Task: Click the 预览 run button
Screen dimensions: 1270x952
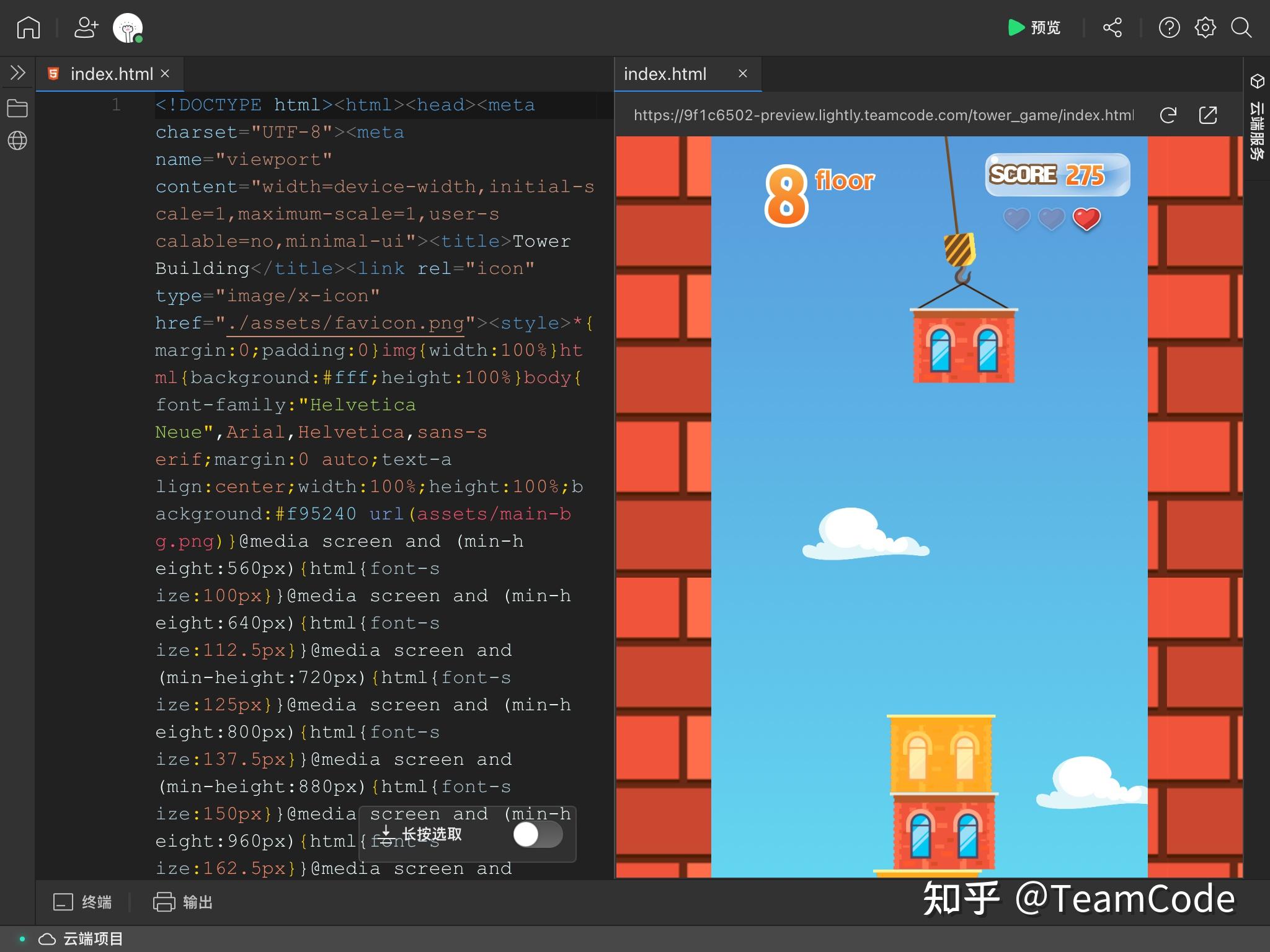Action: point(1034,28)
